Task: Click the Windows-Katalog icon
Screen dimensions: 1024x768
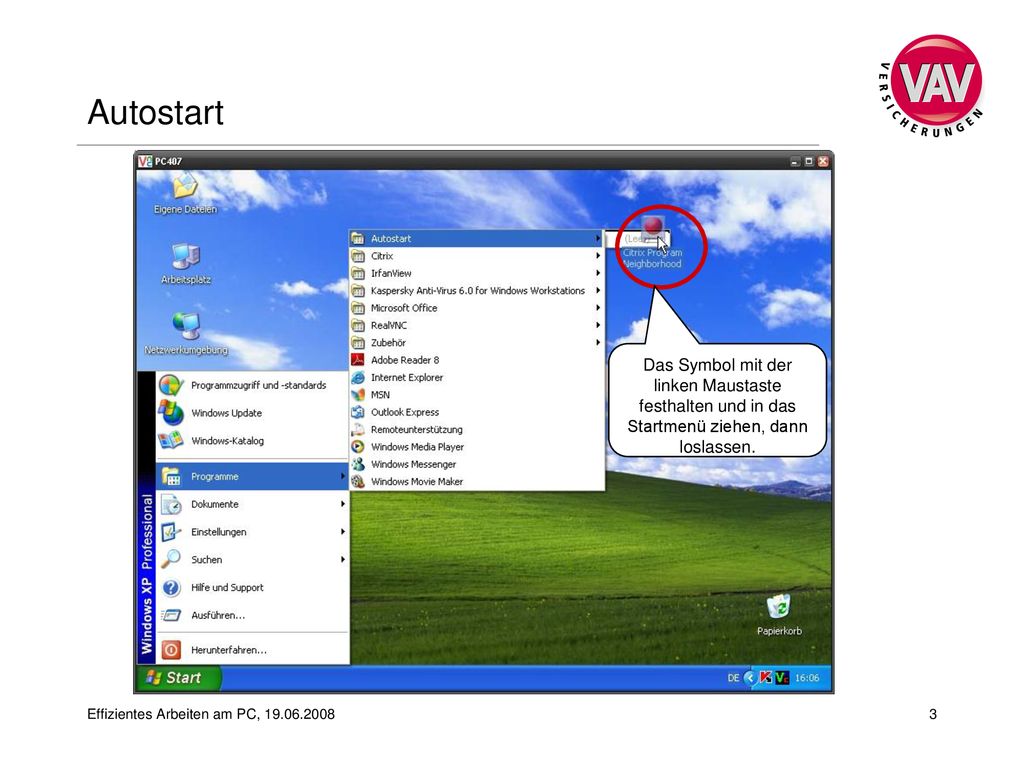Action: 171,441
